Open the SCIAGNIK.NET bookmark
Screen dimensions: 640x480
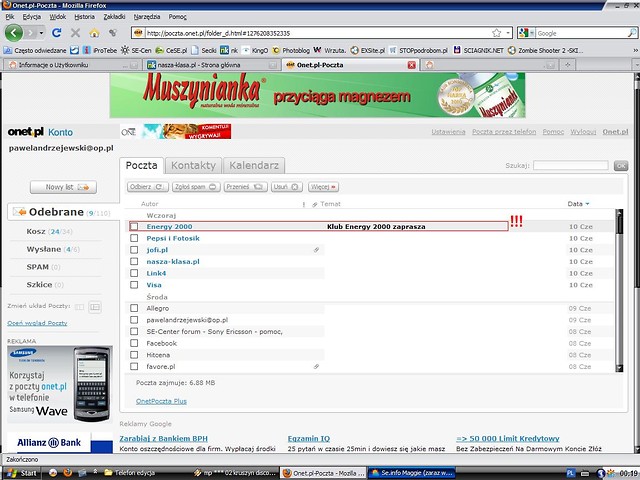pos(479,50)
